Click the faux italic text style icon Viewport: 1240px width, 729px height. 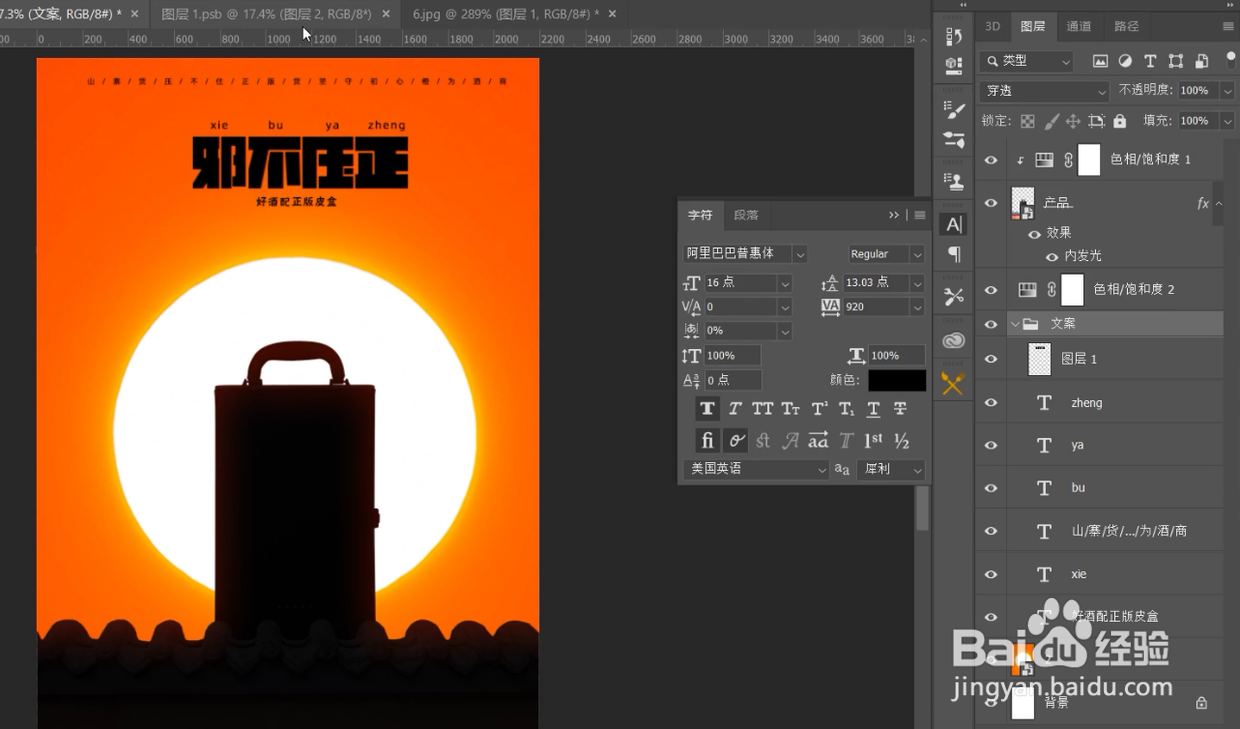pos(735,408)
